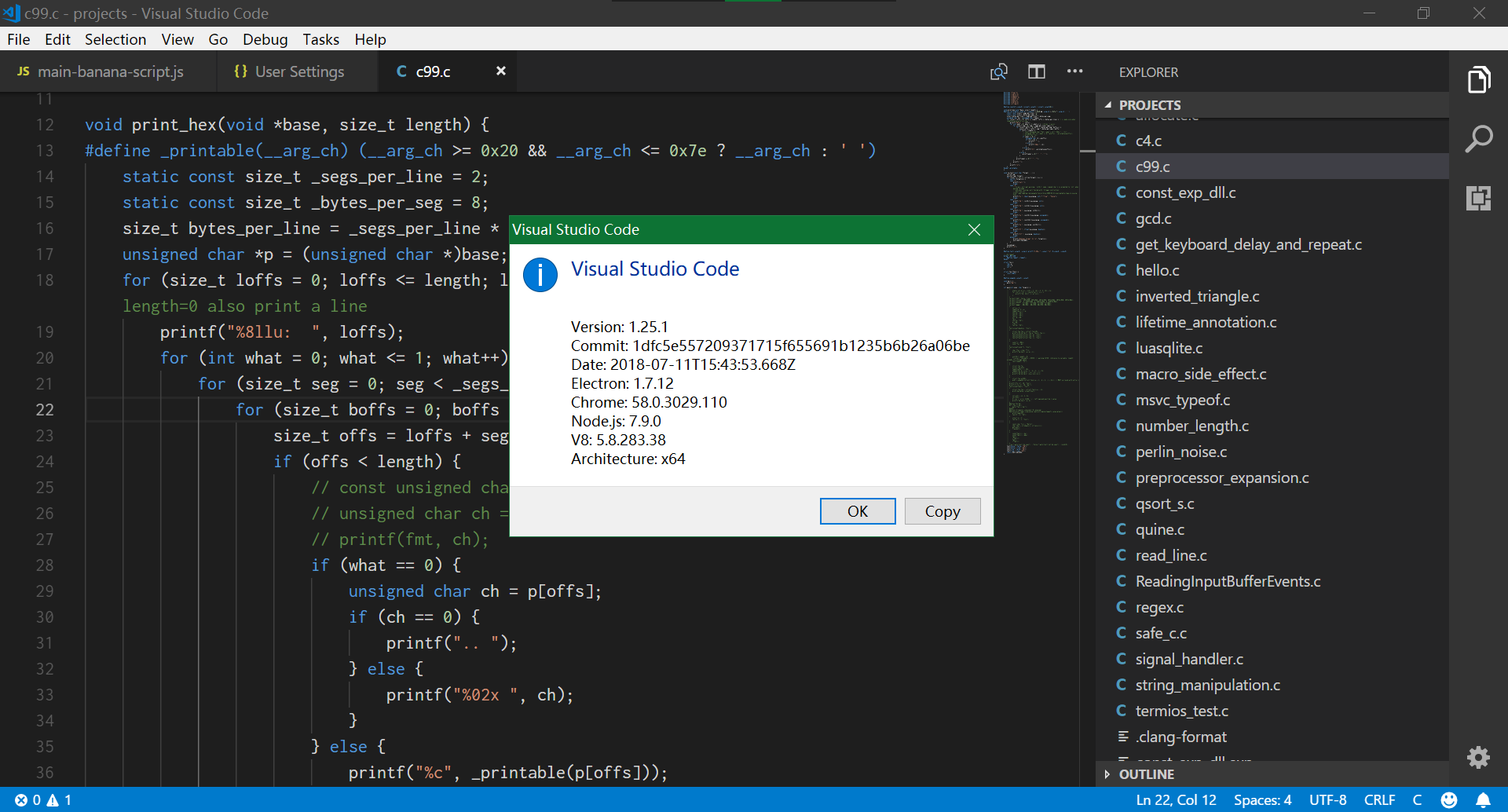Click the VS Code logo in title bar
Image resolution: width=1508 pixels, height=812 pixels.
(x=11, y=13)
